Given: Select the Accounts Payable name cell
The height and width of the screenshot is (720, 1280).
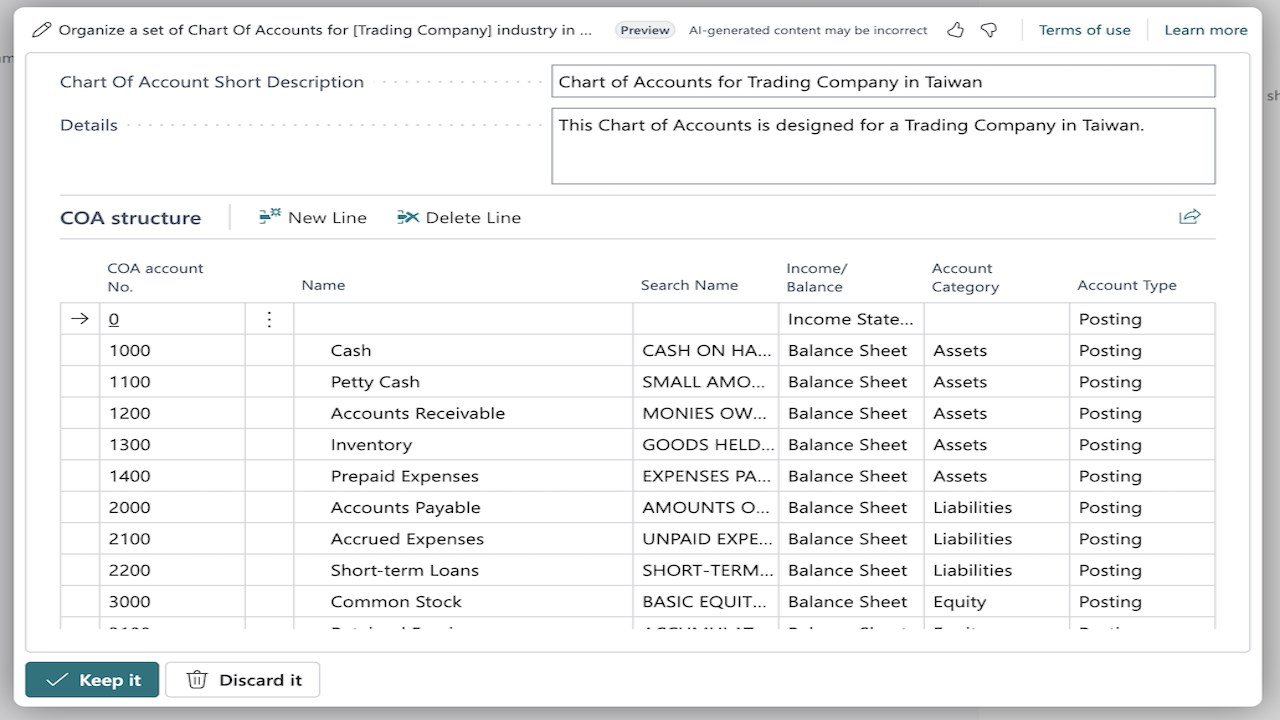Looking at the screenshot, I should point(463,507).
